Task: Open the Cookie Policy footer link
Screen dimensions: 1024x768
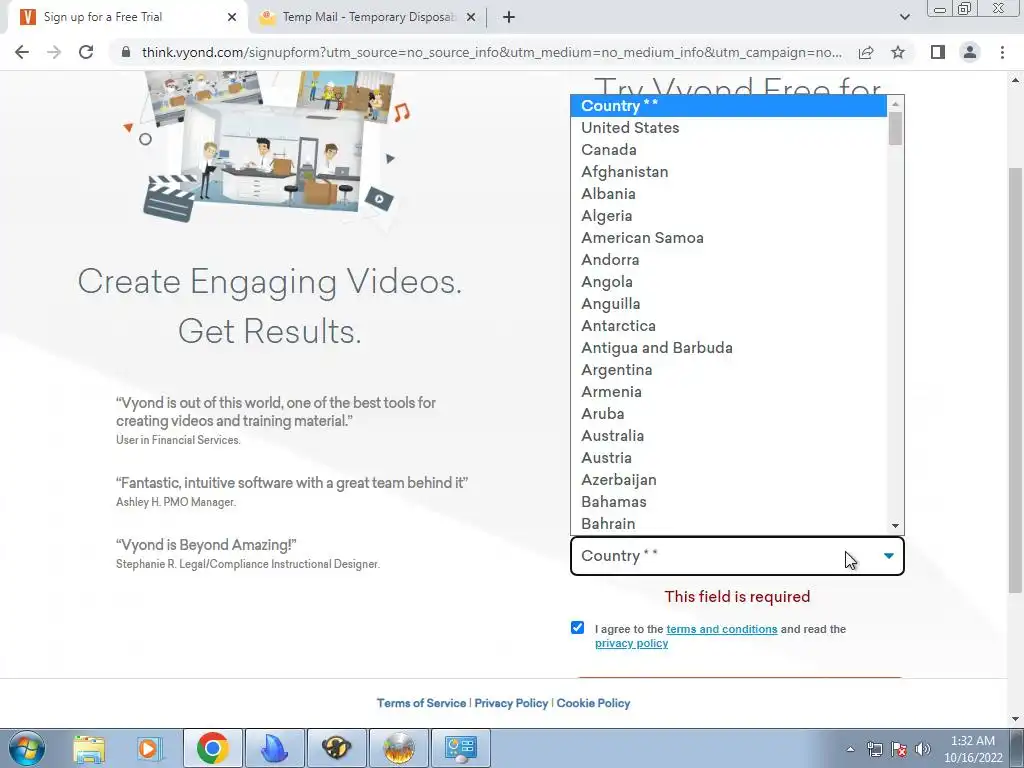Action: (593, 703)
